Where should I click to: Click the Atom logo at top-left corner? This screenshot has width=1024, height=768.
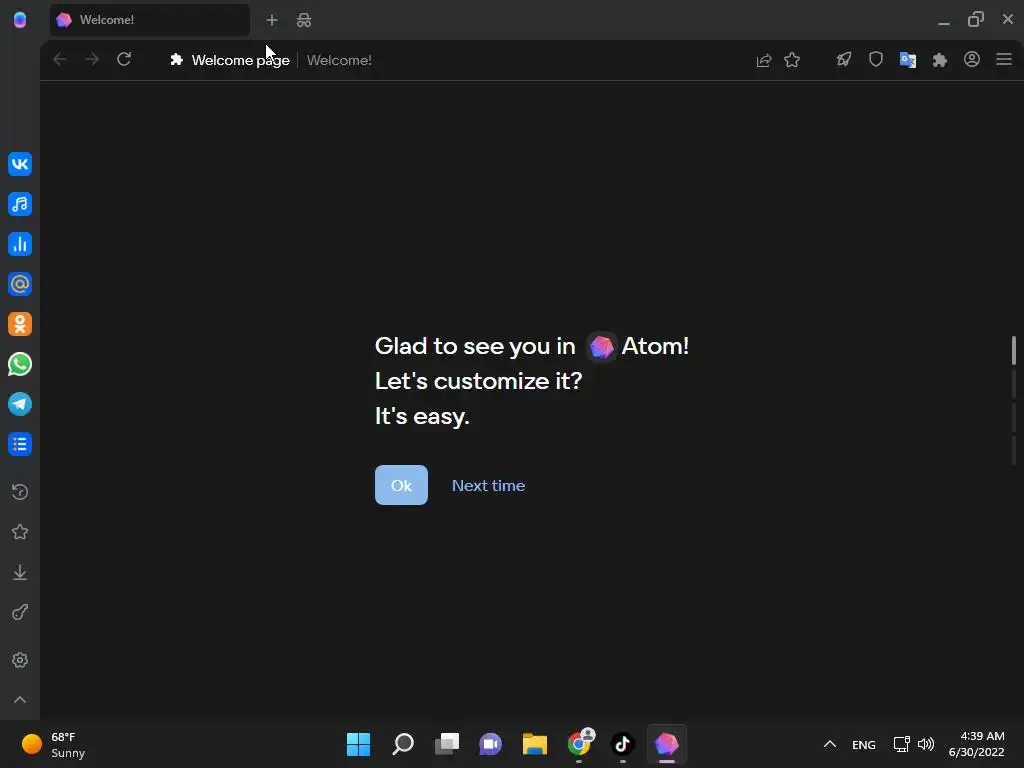point(20,20)
